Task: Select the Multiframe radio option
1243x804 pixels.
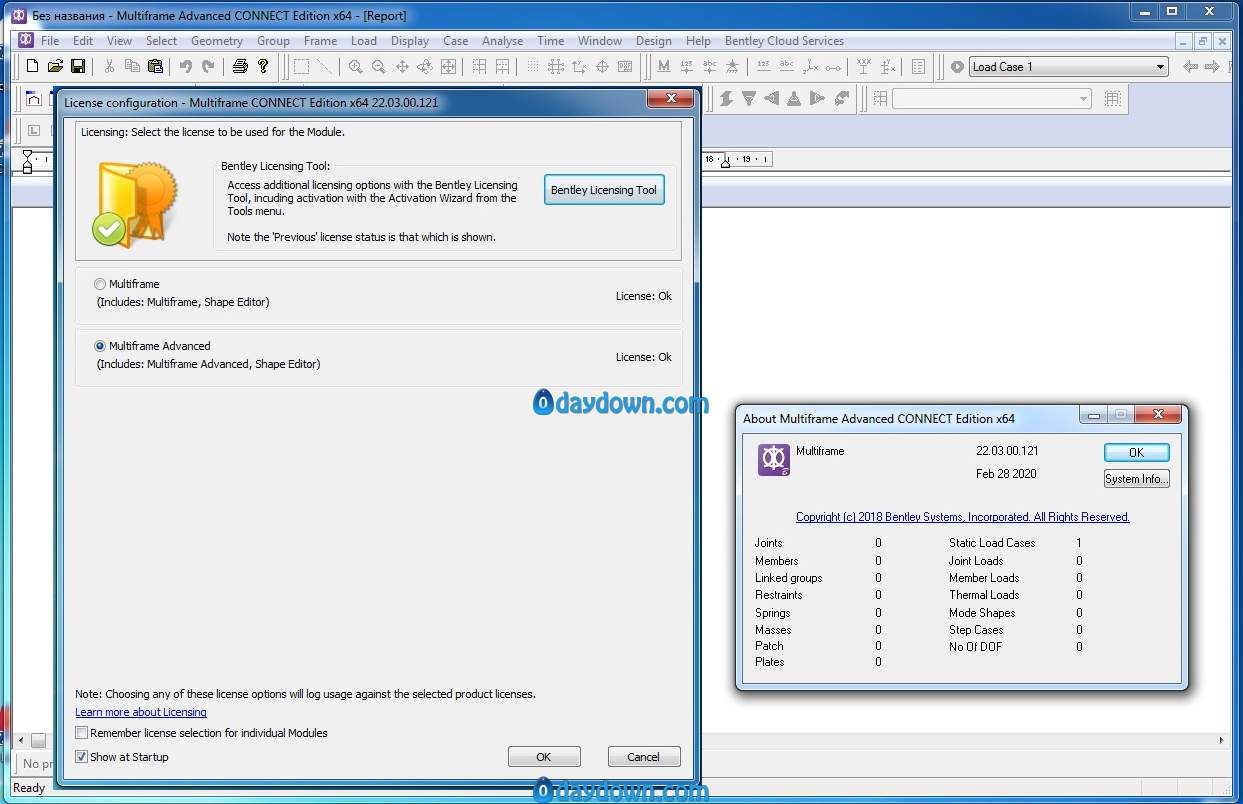Action: pos(100,284)
